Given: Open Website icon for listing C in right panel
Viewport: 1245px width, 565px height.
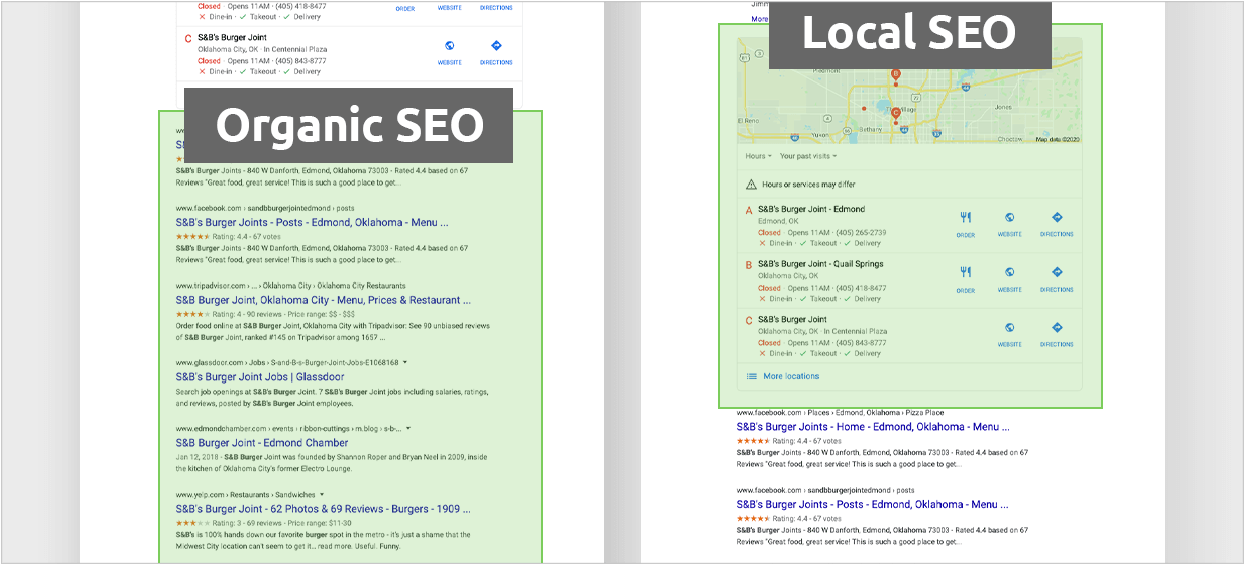Looking at the screenshot, I should (1010, 327).
